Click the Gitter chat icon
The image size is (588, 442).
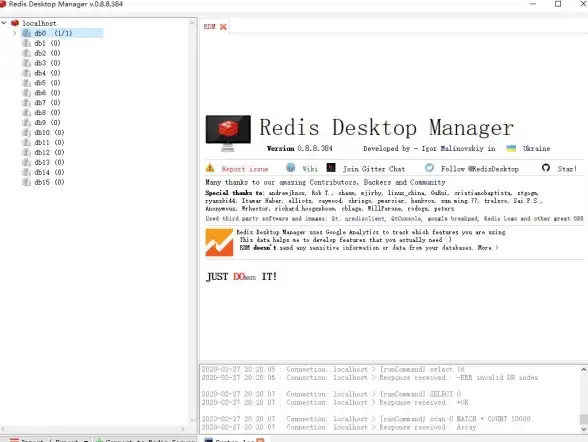coord(331,168)
